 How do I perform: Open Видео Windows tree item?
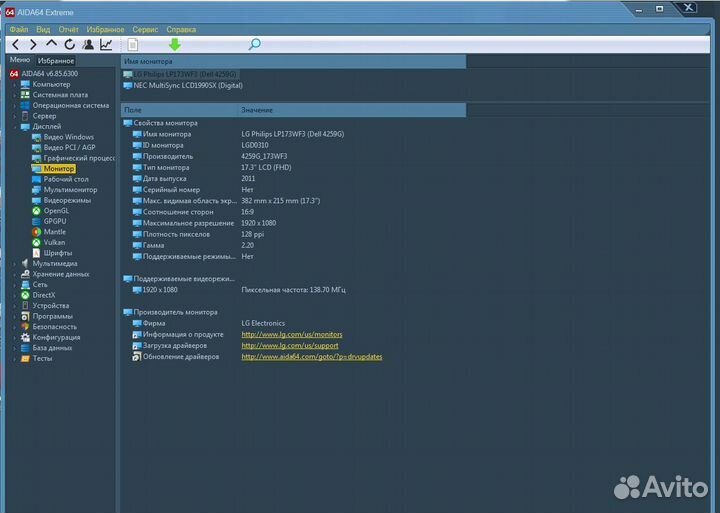point(63,137)
